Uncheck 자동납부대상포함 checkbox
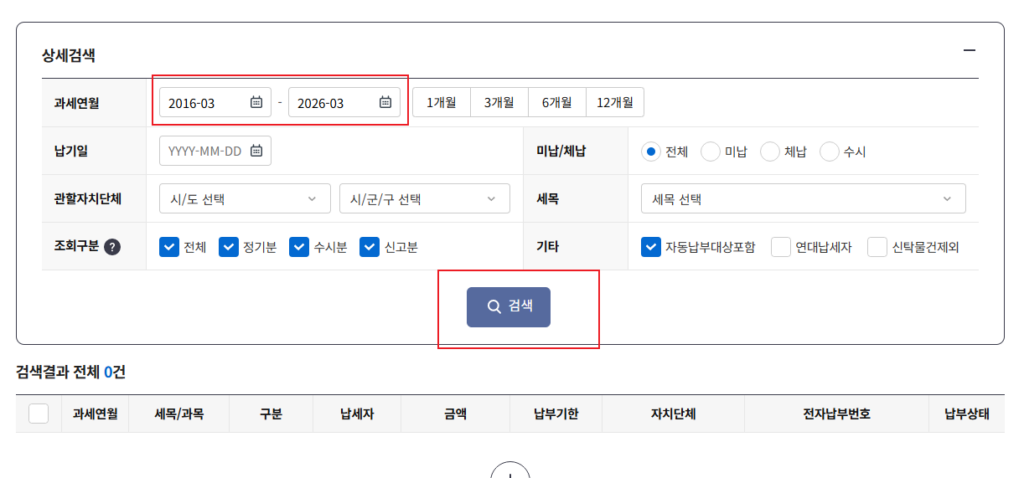 [x=651, y=247]
